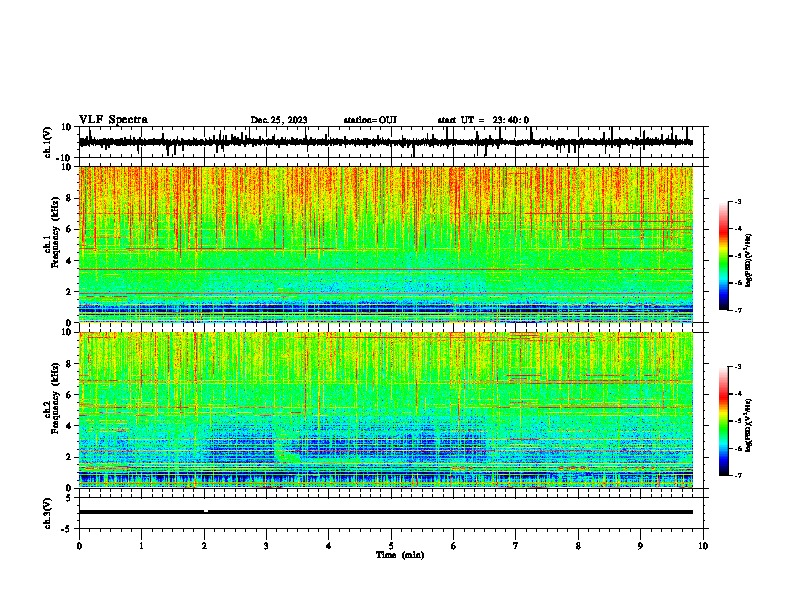Viewport: 792px width, 612px height.
Task: Click the 'ch.3(V)' axis label
Action: tap(48, 513)
